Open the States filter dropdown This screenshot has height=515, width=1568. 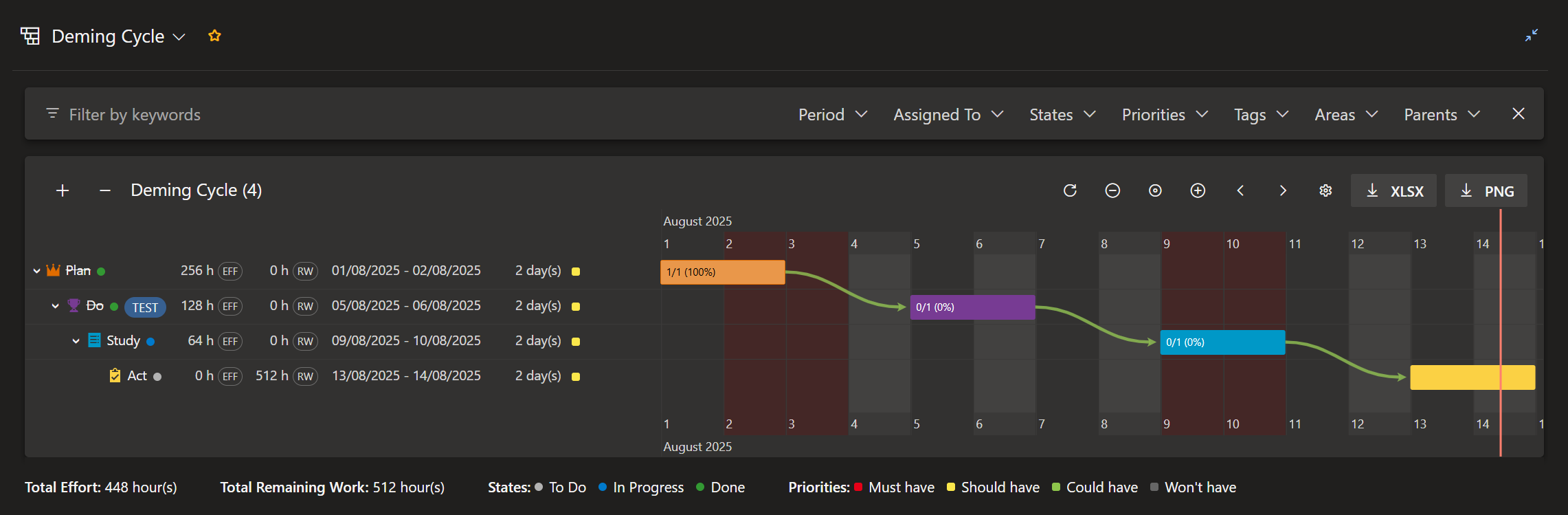(1062, 114)
